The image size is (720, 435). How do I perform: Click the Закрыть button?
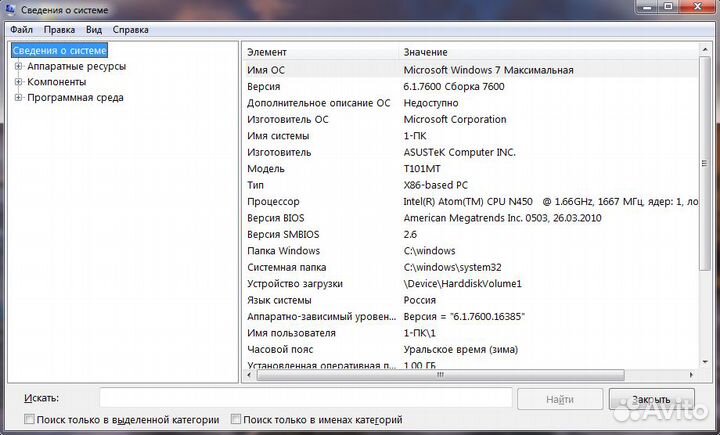651,399
